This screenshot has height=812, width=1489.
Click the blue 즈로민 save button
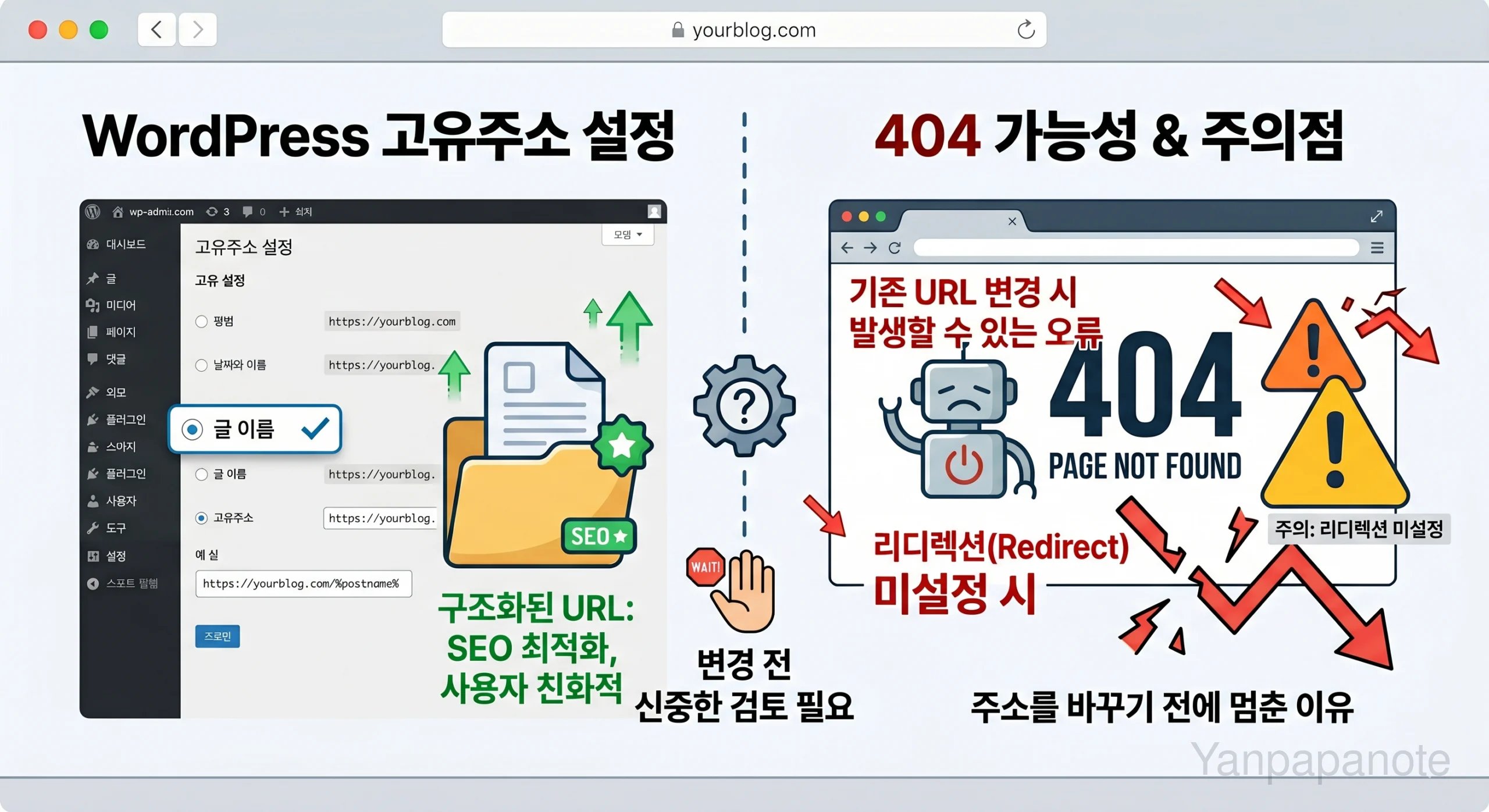218,636
